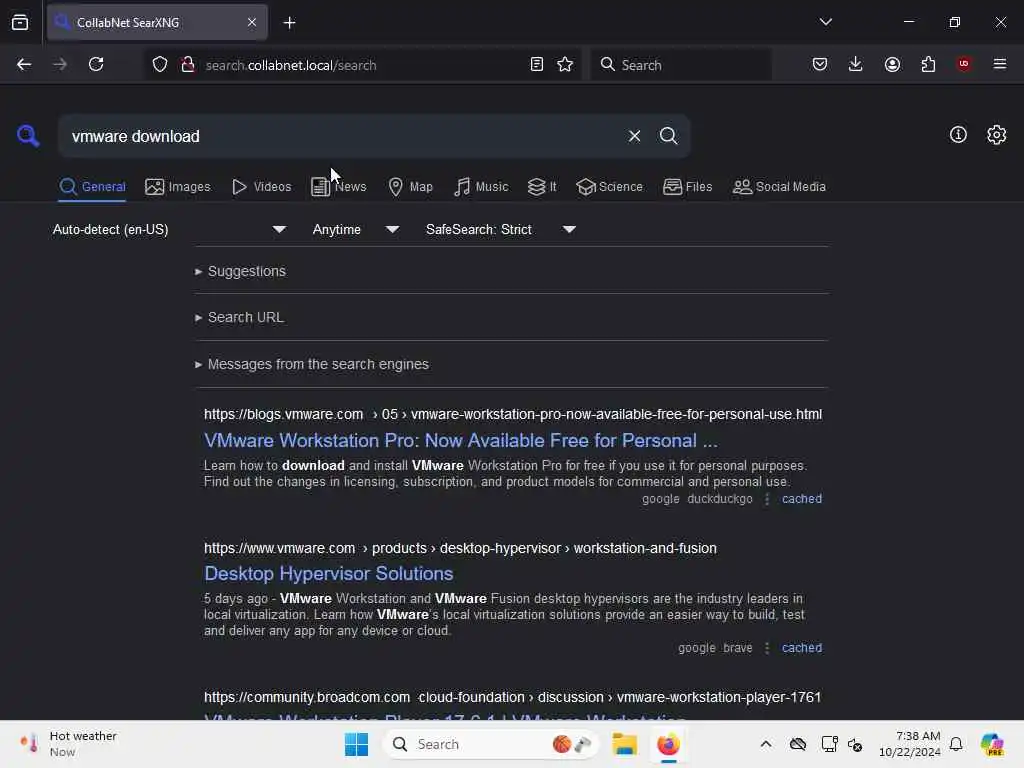Select the General search category
The image size is (1024, 768).
(x=92, y=187)
